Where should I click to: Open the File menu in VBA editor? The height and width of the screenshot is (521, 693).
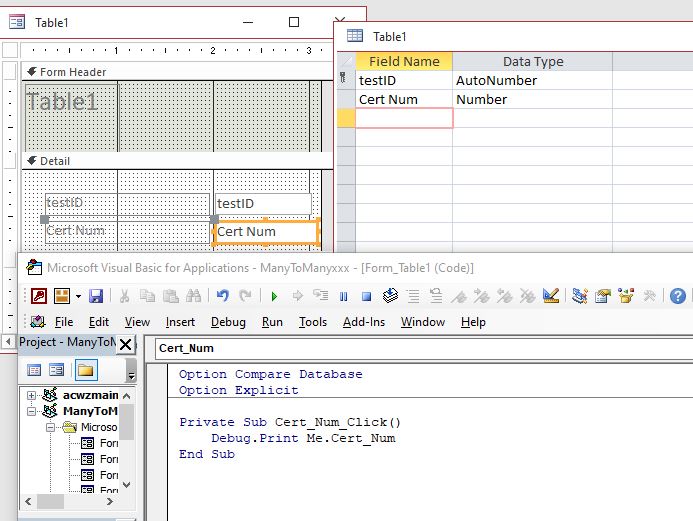point(64,322)
